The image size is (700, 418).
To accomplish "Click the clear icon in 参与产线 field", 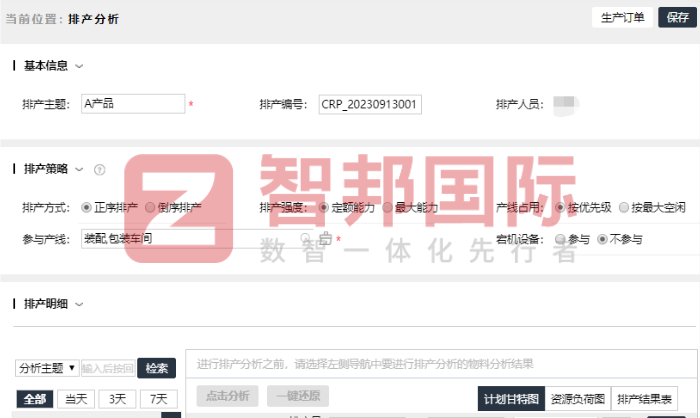I will pyautogui.click(x=325, y=238).
